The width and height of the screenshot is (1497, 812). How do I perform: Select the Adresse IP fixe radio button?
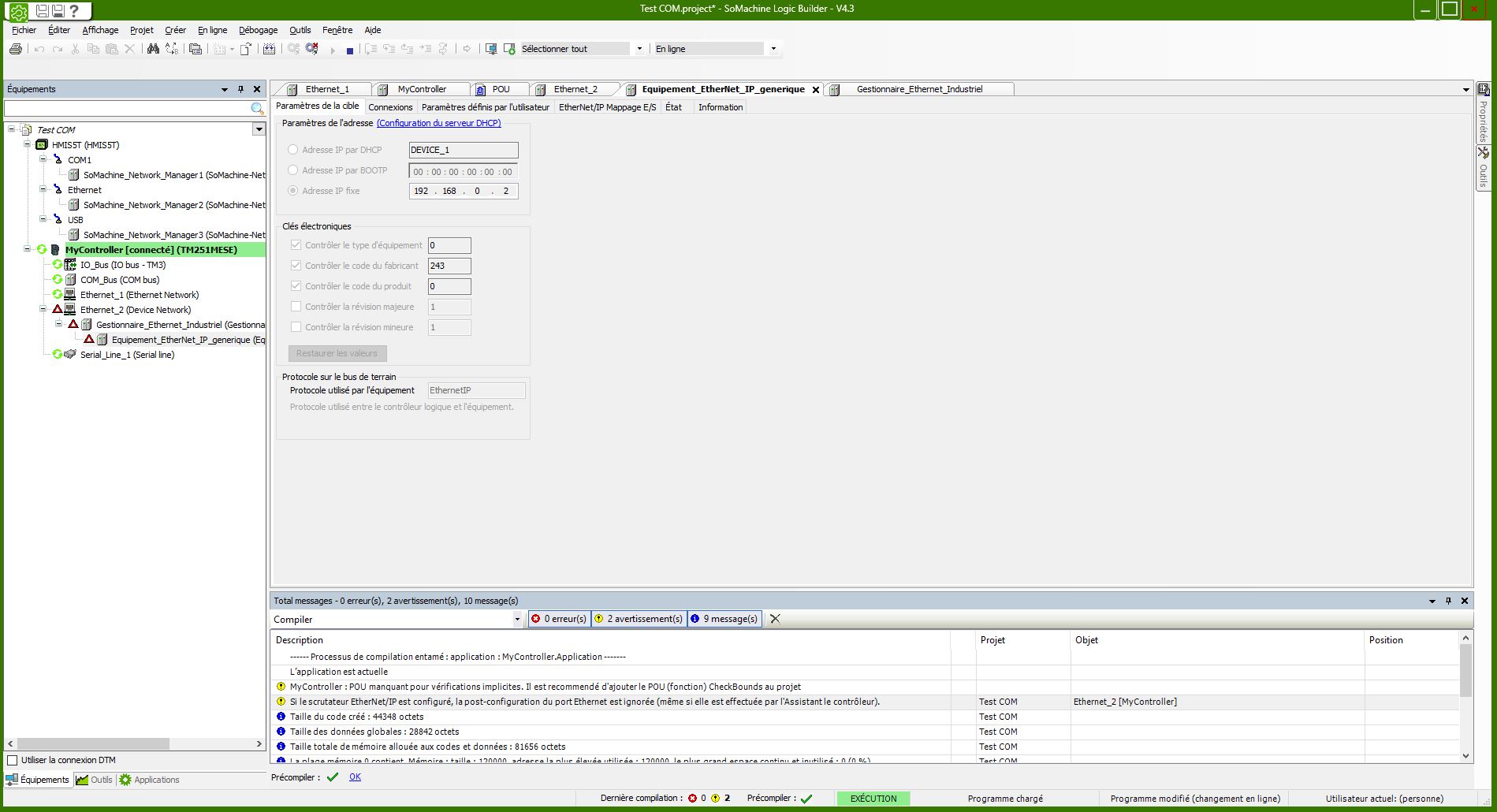(x=293, y=191)
